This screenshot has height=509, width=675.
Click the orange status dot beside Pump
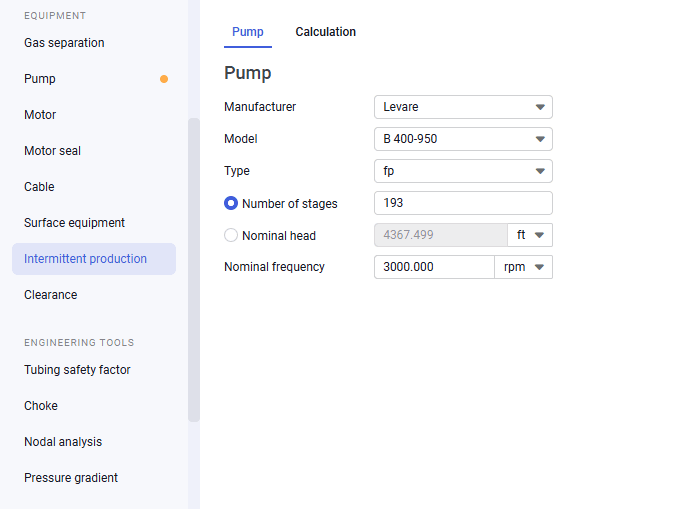pos(164,79)
